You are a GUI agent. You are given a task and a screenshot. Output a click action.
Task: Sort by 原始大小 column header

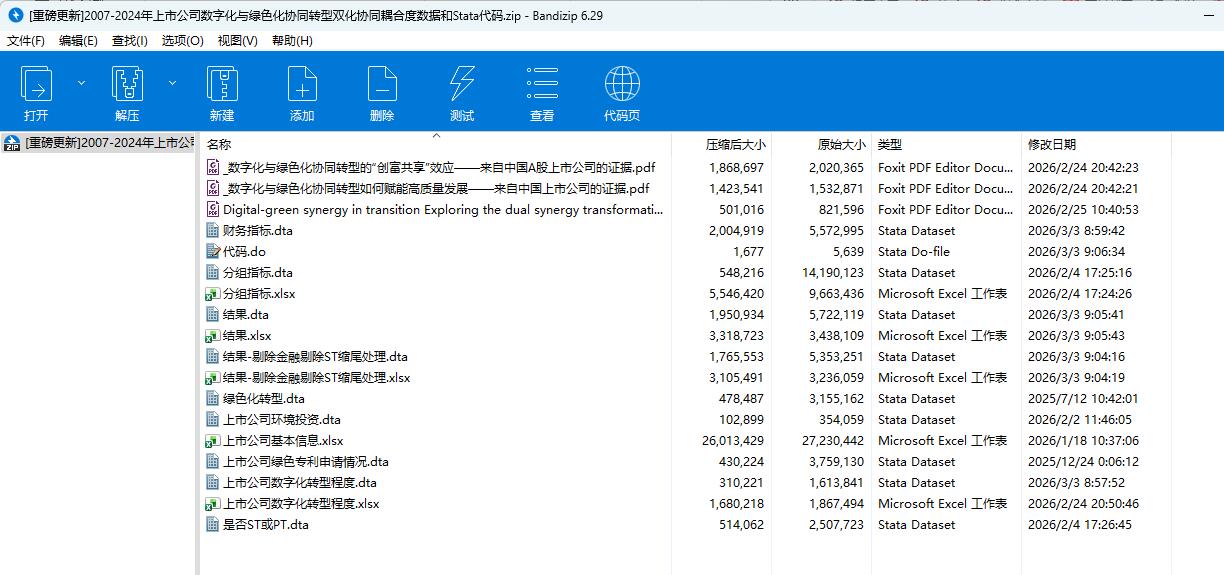[840, 145]
